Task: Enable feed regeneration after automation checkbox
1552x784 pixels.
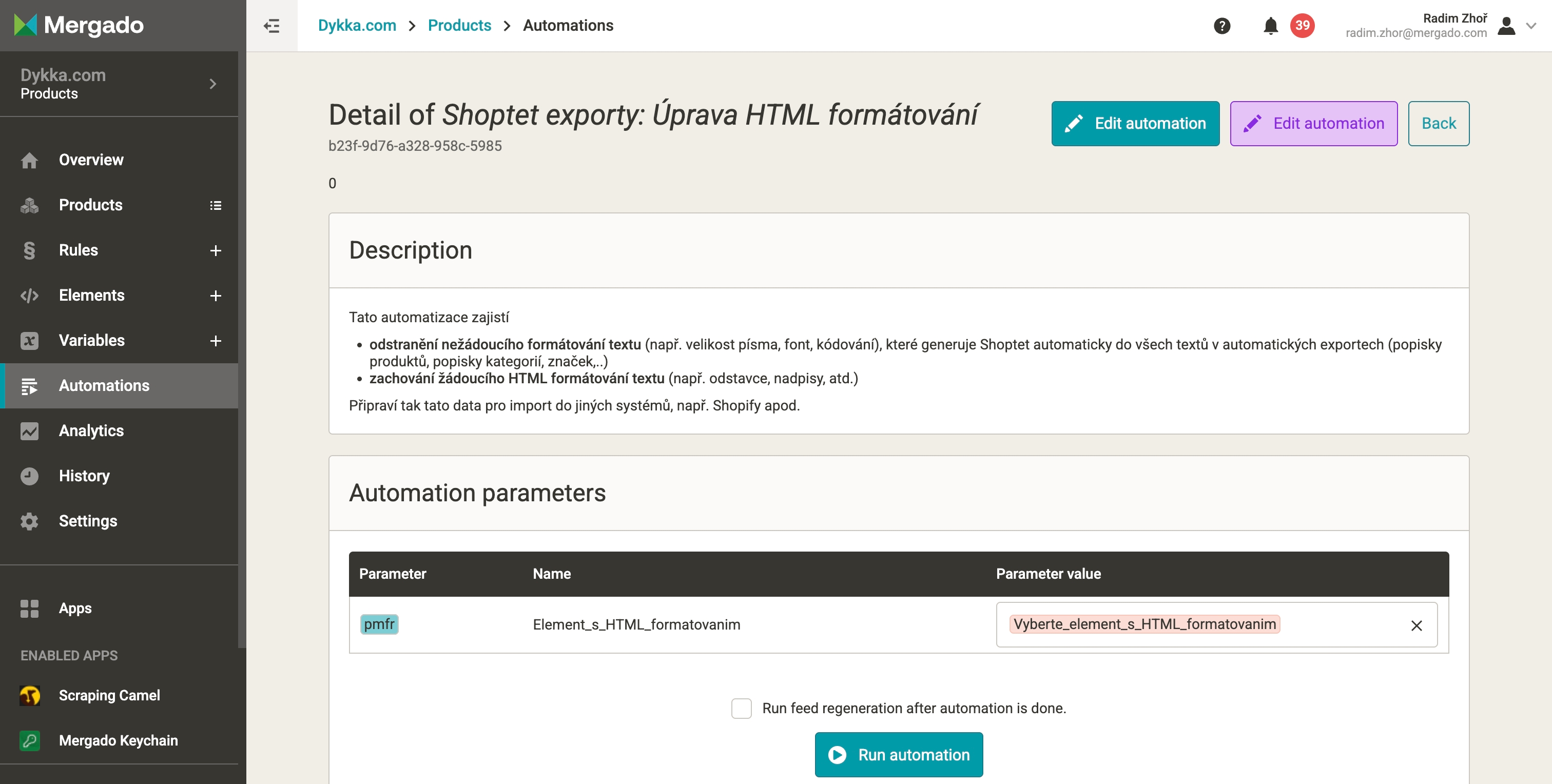Action: tap(741, 708)
